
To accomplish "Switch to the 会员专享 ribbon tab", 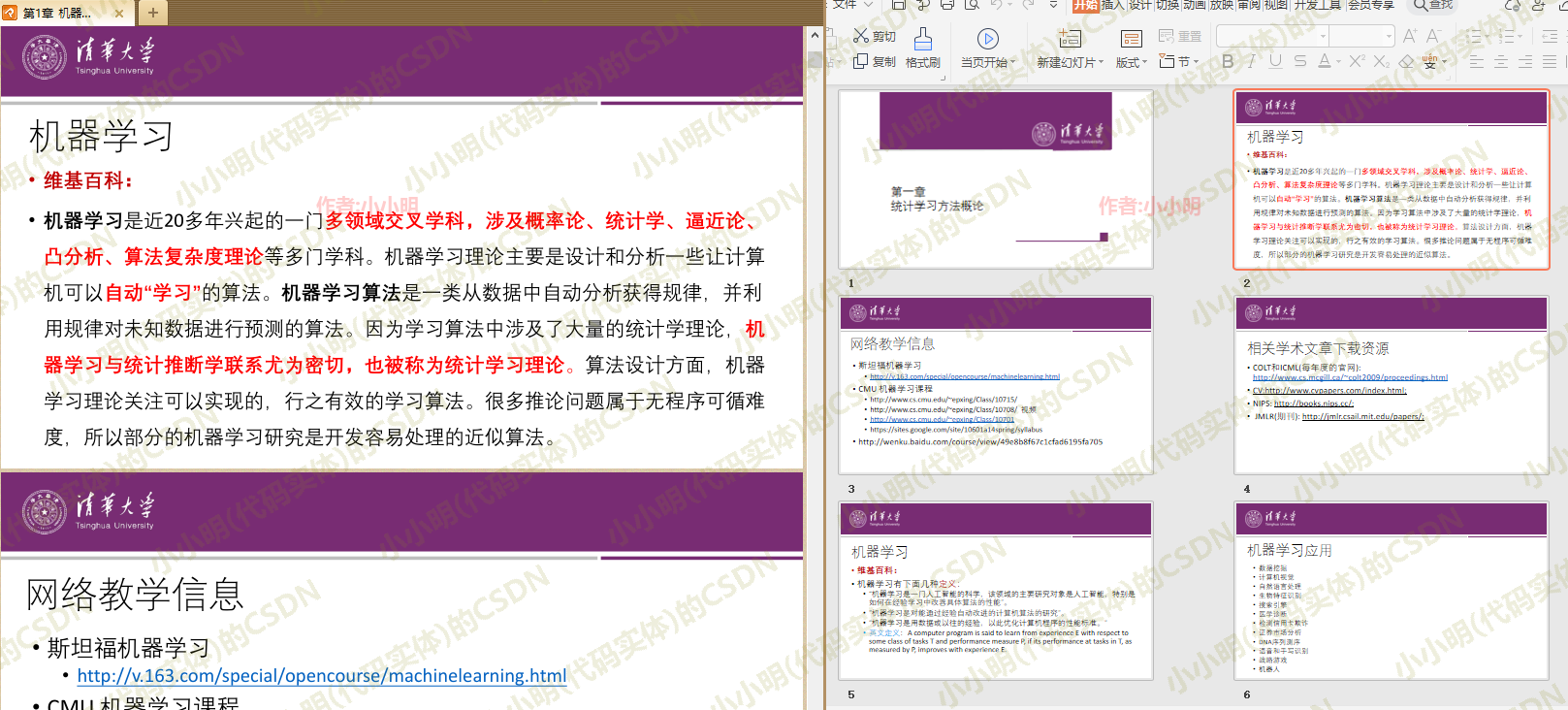I will [x=1371, y=5].
